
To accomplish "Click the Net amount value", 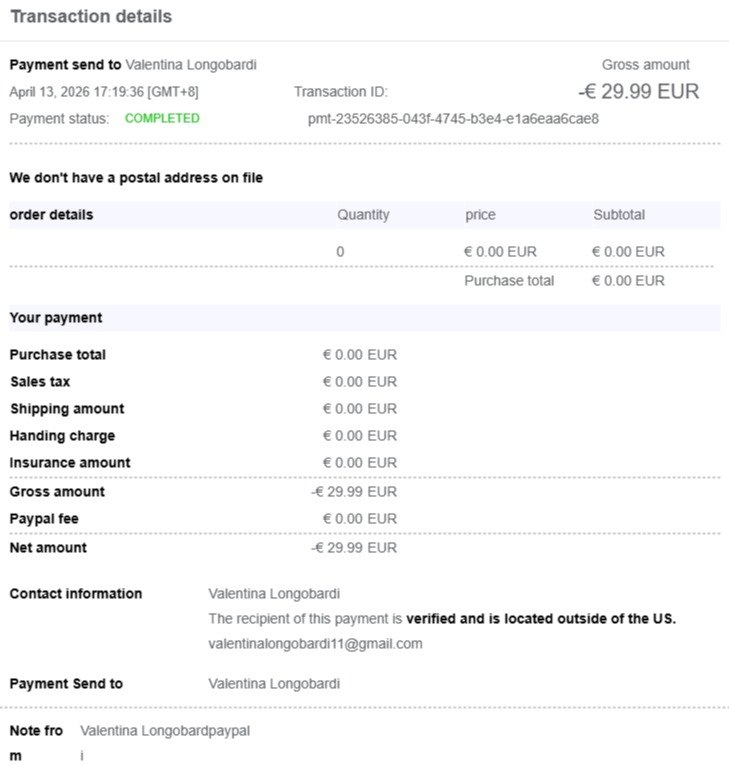I will click(354, 548).
